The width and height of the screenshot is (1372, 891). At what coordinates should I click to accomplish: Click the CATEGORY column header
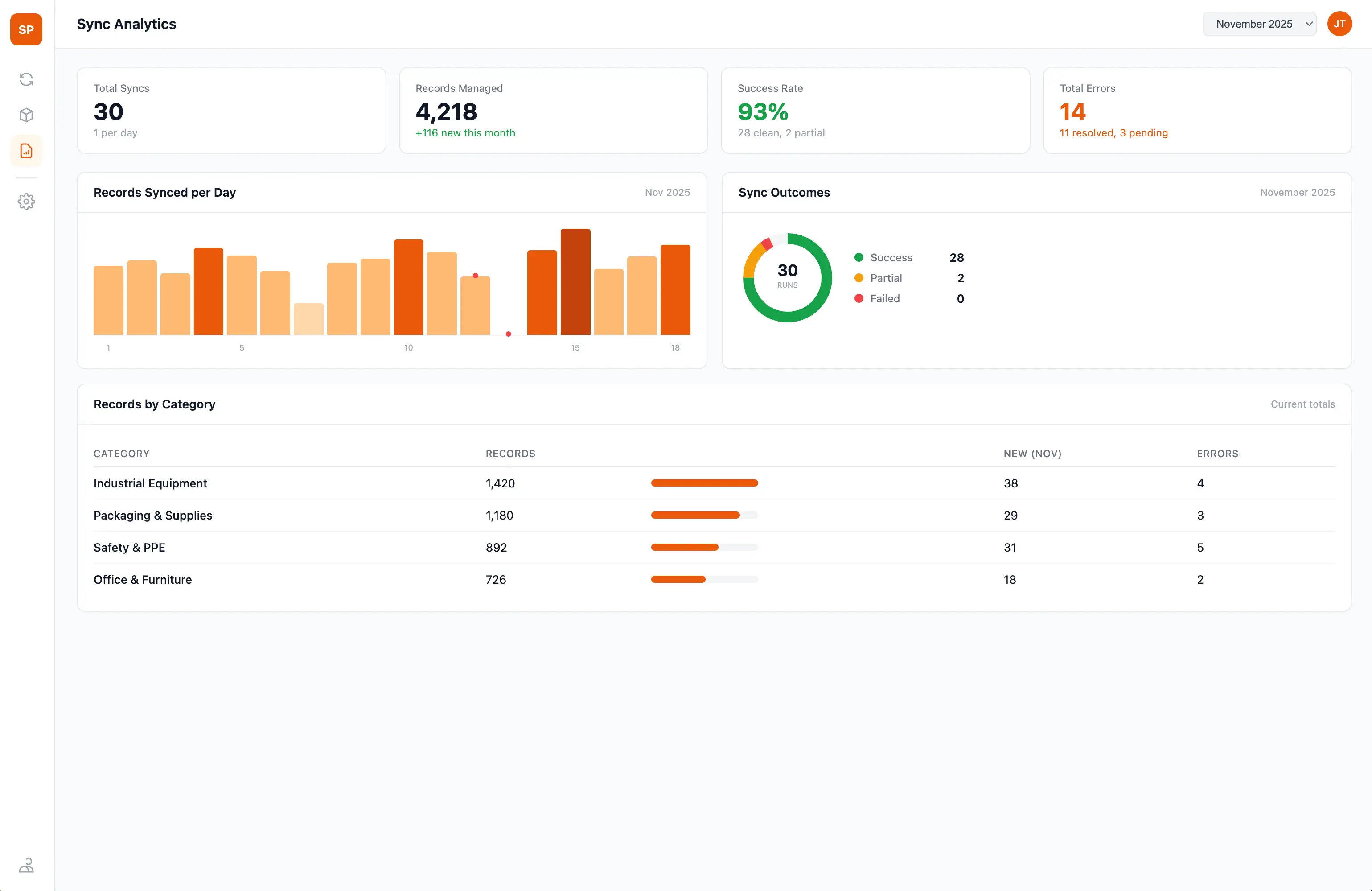[x=122, y=453]
